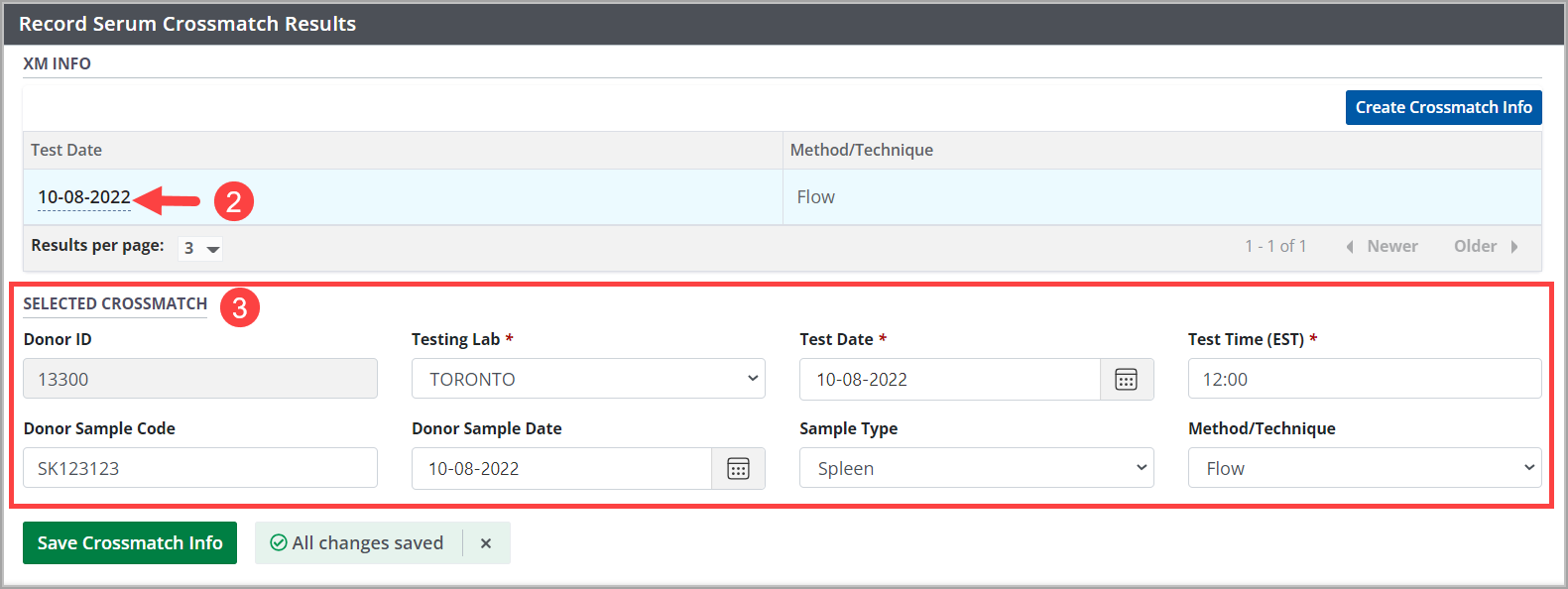Open the Test Date calendar picker
Screen dimensions: 1568x589
[x=1126, y=380]
